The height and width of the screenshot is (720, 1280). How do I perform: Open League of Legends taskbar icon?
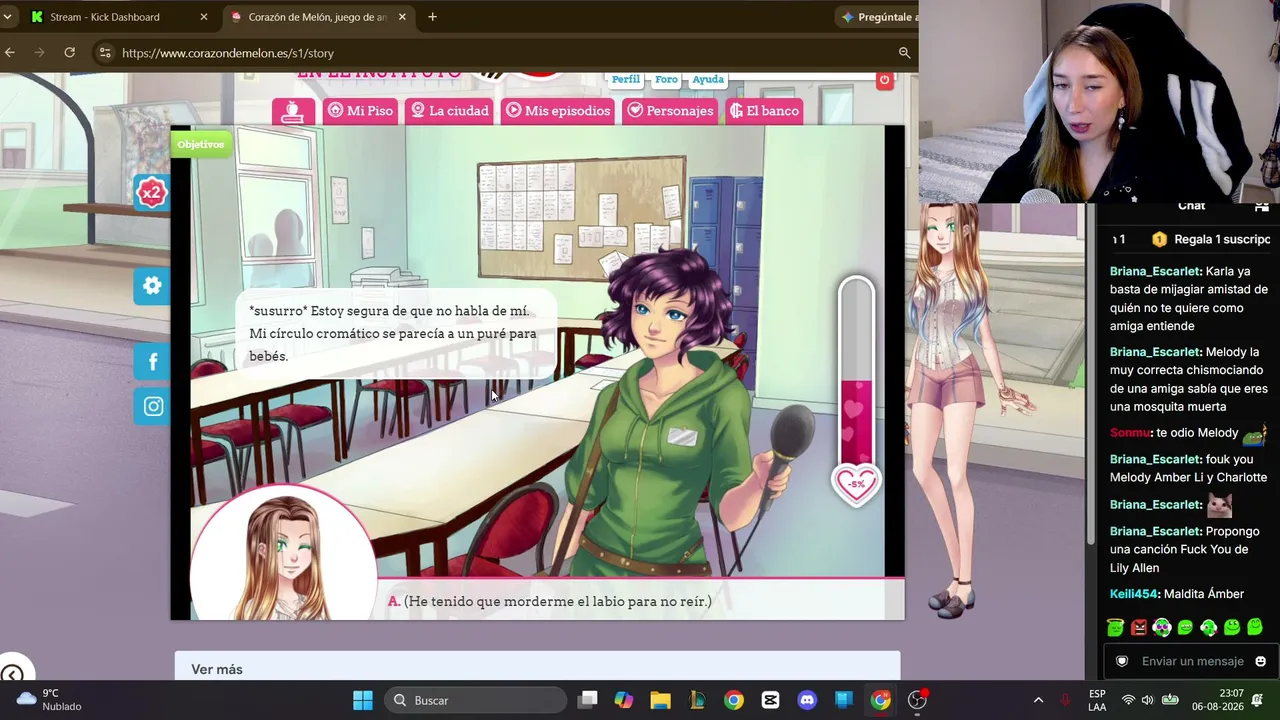pos(697,700)
